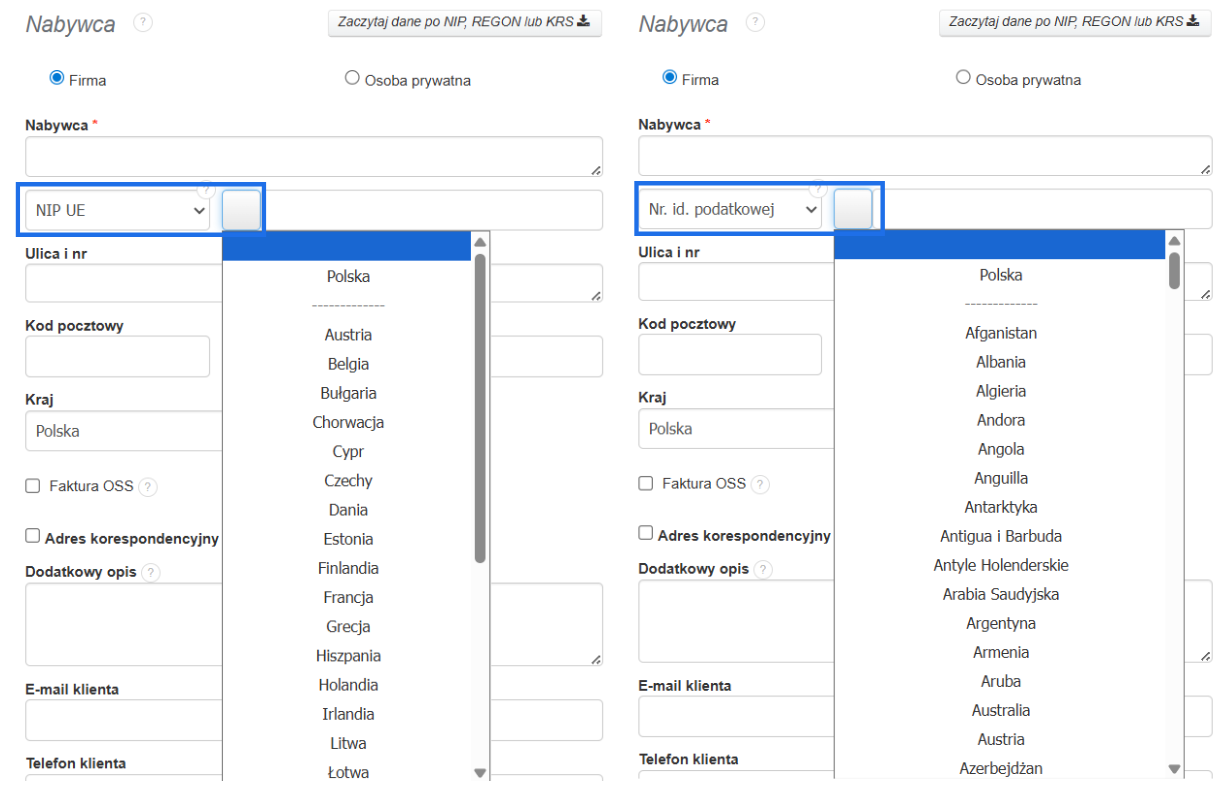Click scrollbar thumb of left country list
The width and height of the screenshot is (1225, 792).
click(480, 400)
